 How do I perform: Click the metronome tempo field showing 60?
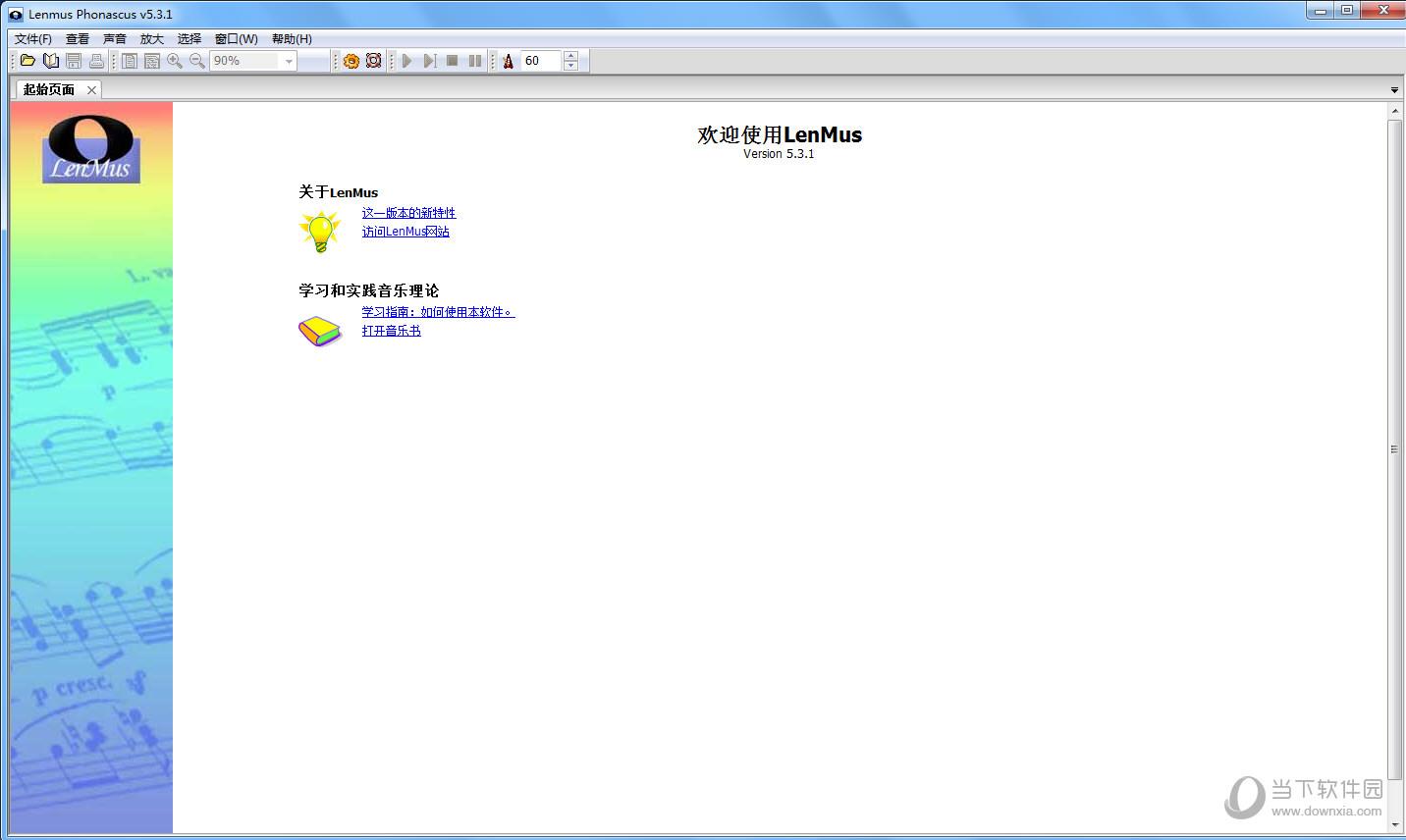pyautogui.click(x=541, y=61)
